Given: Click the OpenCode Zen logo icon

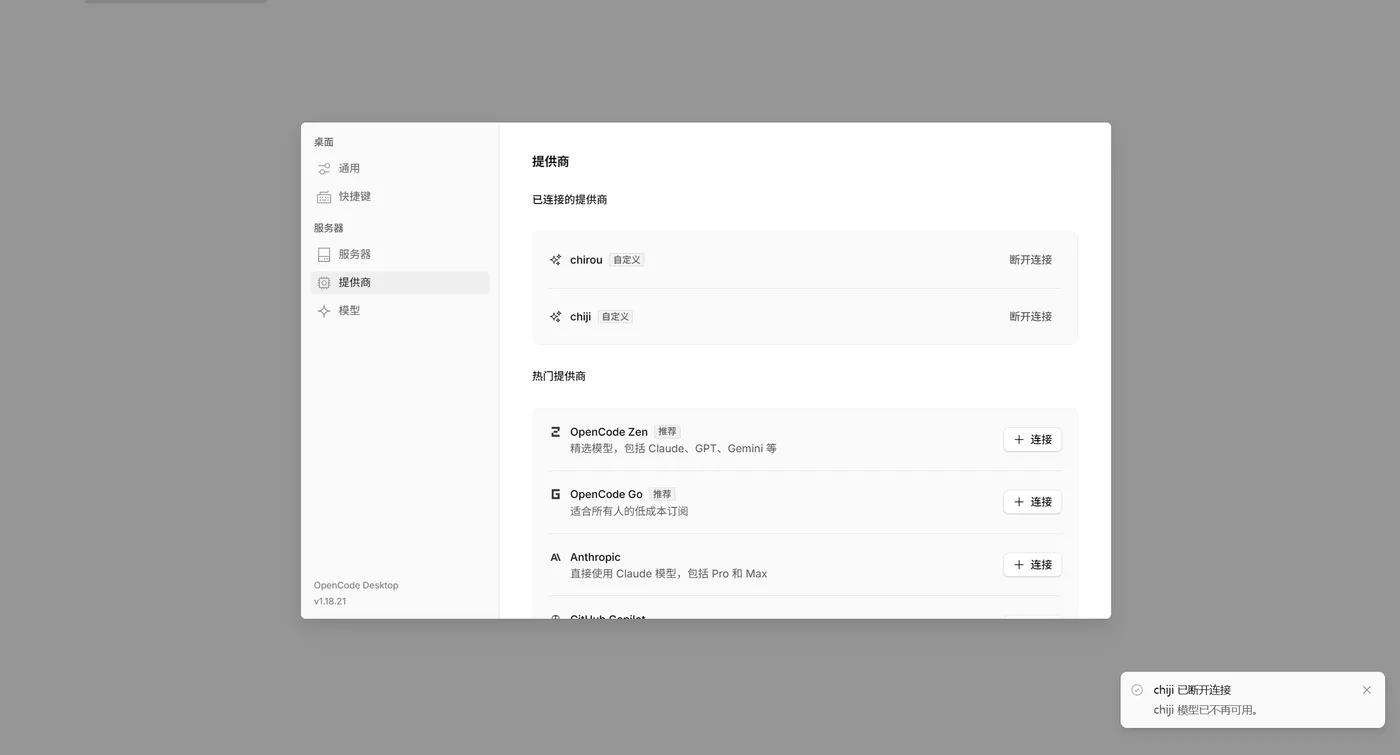Looking at the screenshot, I should [x=556, y=432].
